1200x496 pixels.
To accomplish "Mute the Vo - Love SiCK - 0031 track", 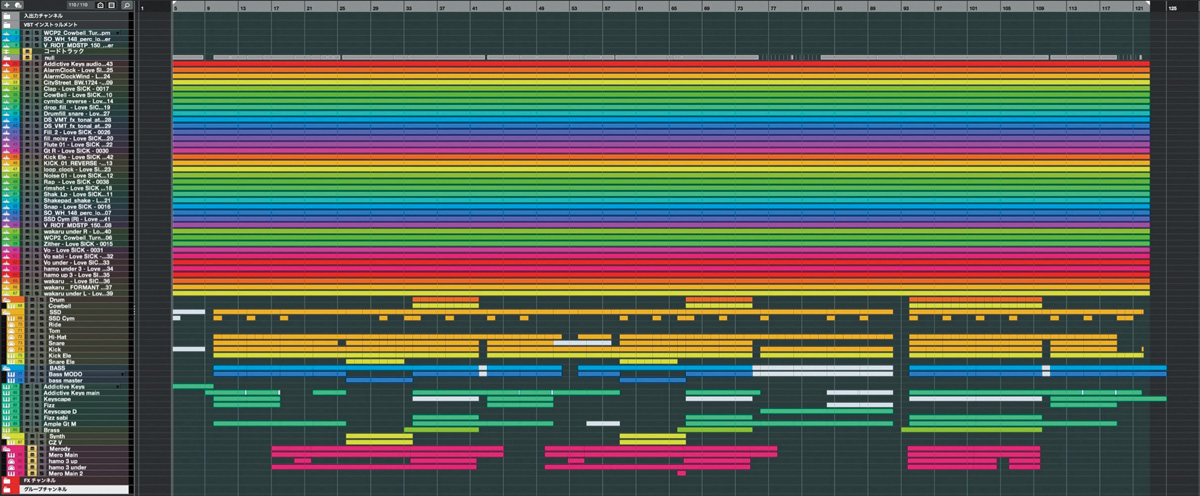I will [x=27, y=249].
